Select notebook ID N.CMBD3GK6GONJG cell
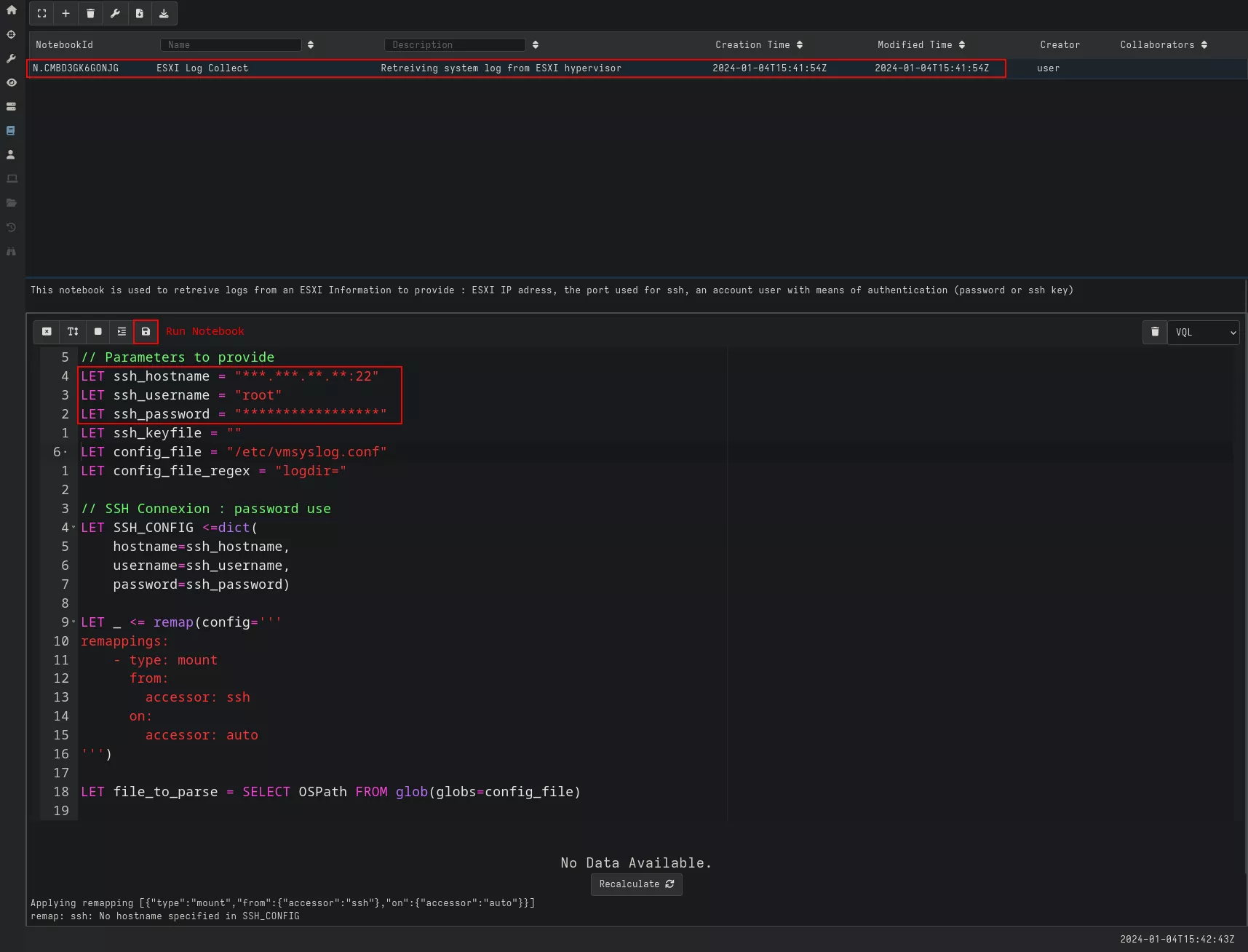Viewport: 1248px width, 952px height. (76, 68)
